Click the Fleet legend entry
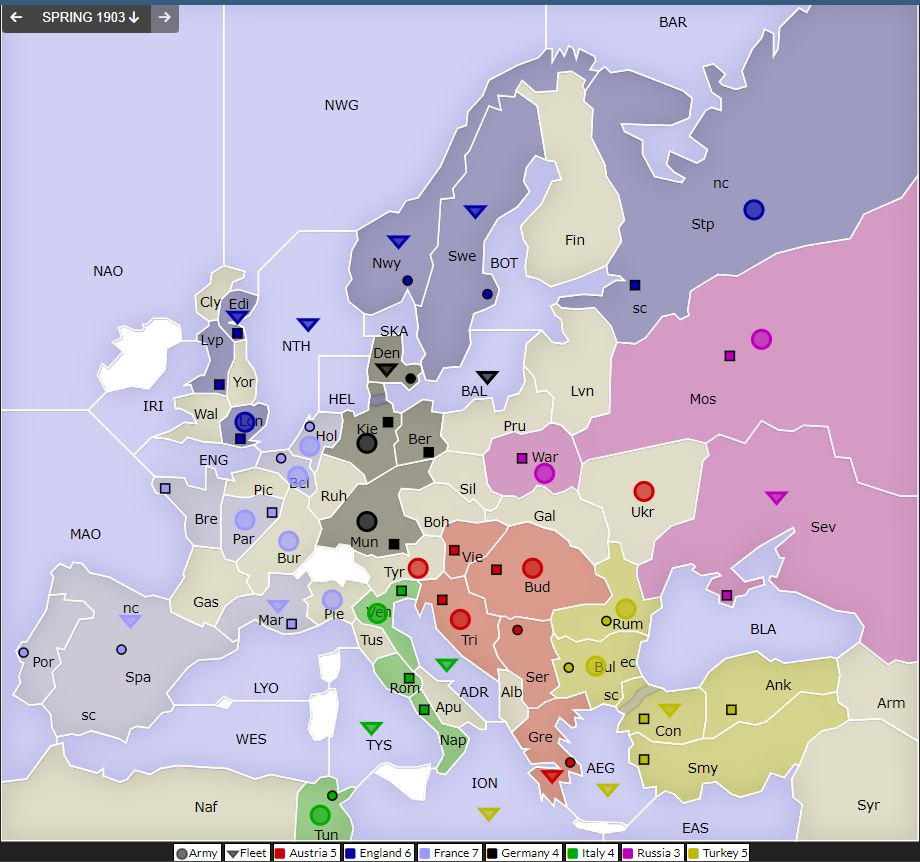This screenshot has height=862, width=920. (247, 853)
